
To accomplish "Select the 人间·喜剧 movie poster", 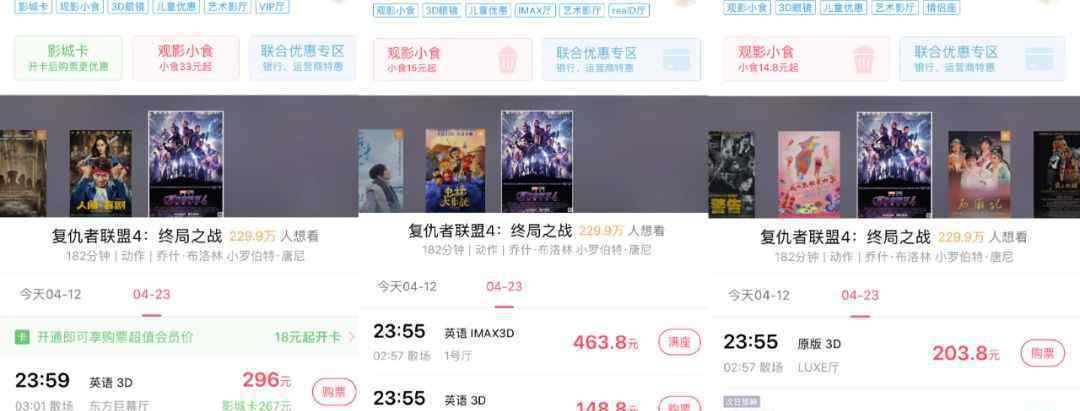I will click(x=101, y=173).
